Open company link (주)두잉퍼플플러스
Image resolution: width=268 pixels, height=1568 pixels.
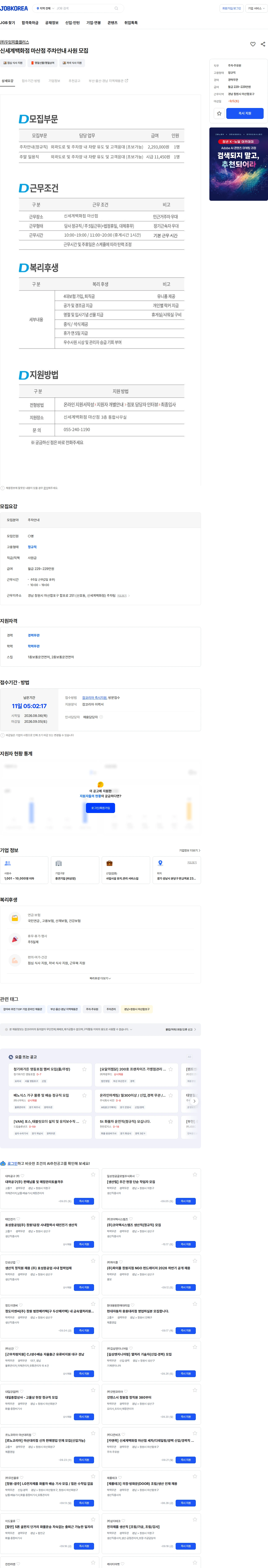coord(15,42)
